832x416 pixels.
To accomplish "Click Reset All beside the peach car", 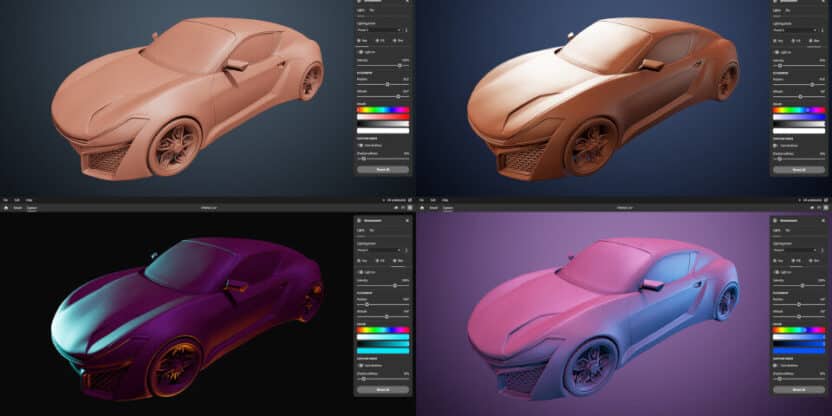I will click(x=383, y=170).
